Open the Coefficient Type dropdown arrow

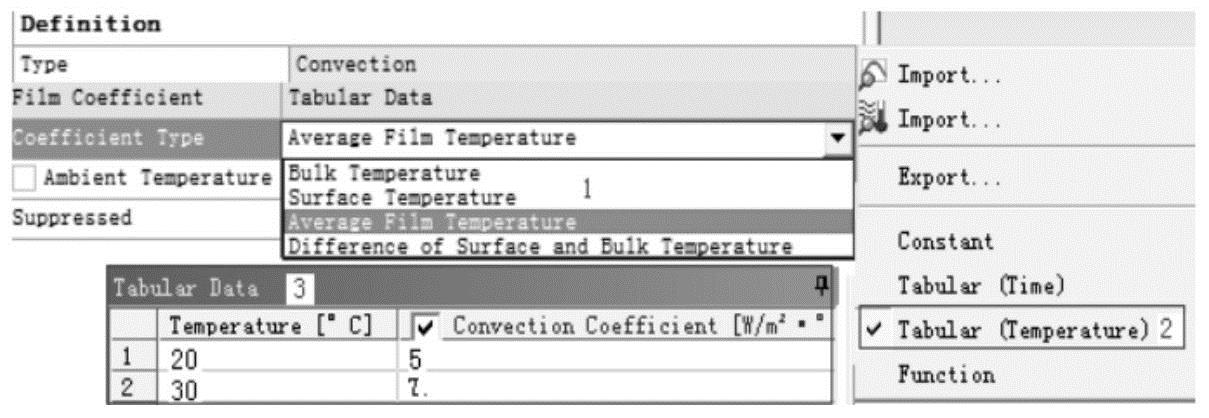837,140
